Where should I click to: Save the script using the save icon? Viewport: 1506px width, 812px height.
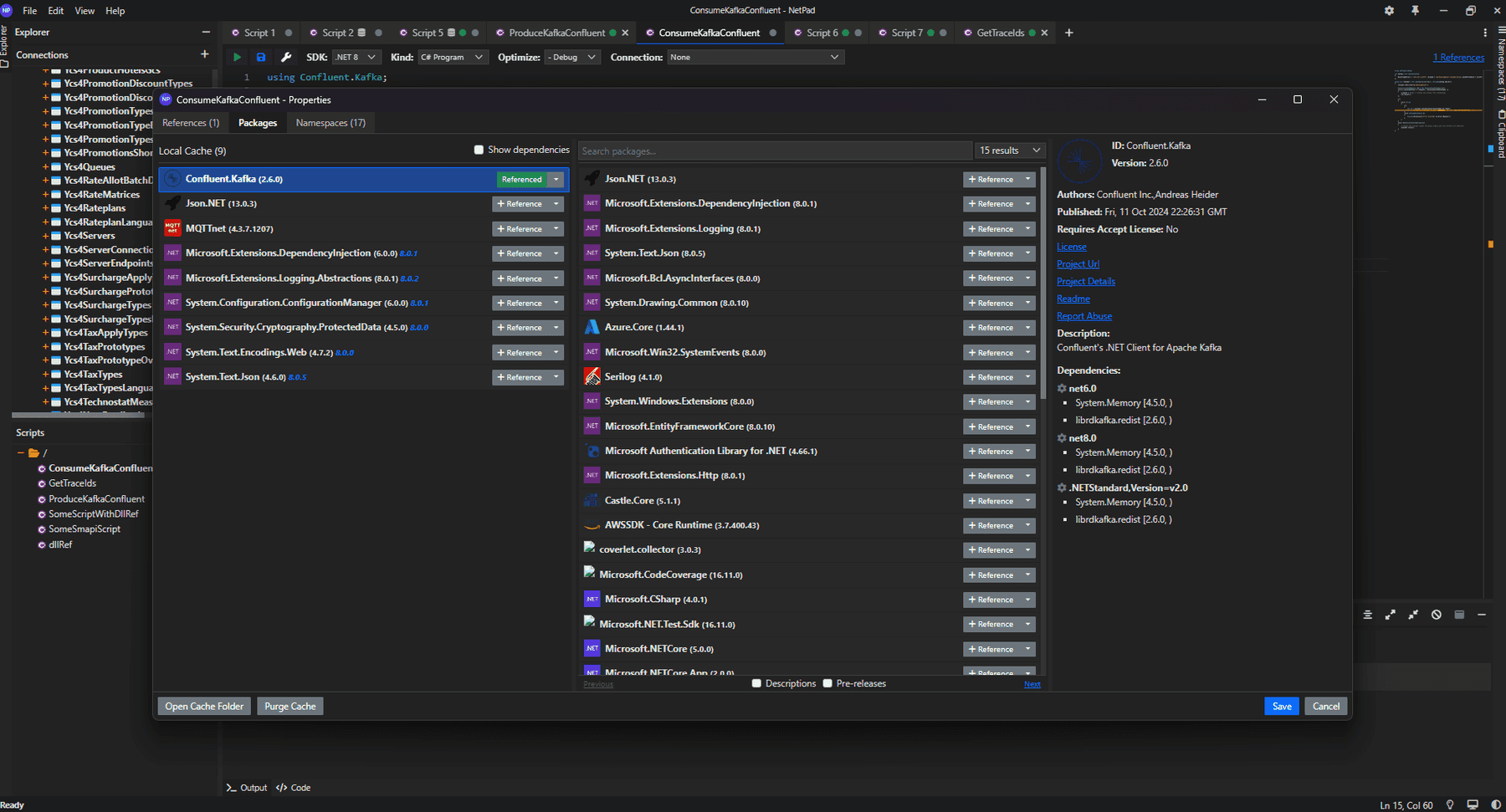(261, 57)
